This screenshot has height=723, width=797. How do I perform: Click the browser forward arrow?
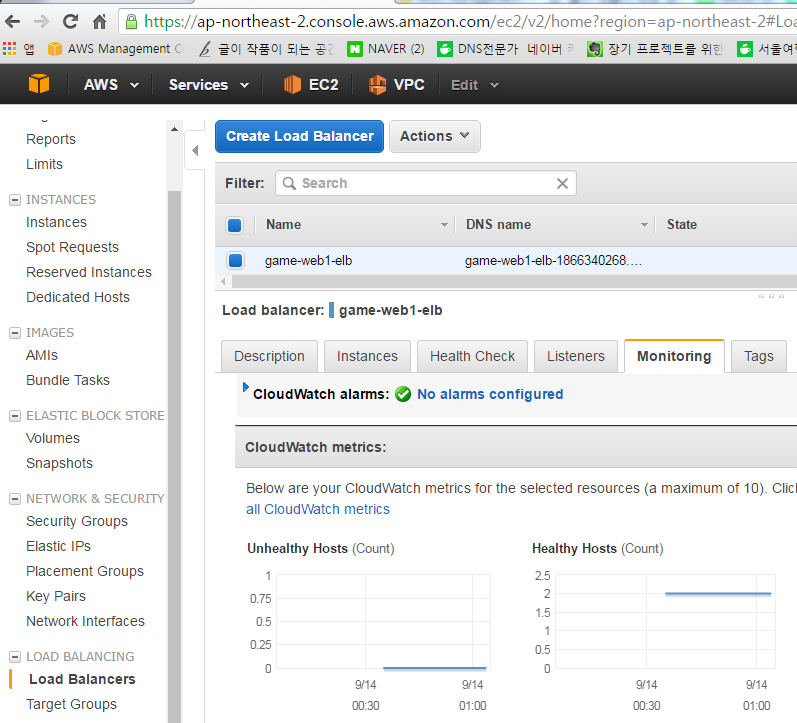click(x=41, y=21)
